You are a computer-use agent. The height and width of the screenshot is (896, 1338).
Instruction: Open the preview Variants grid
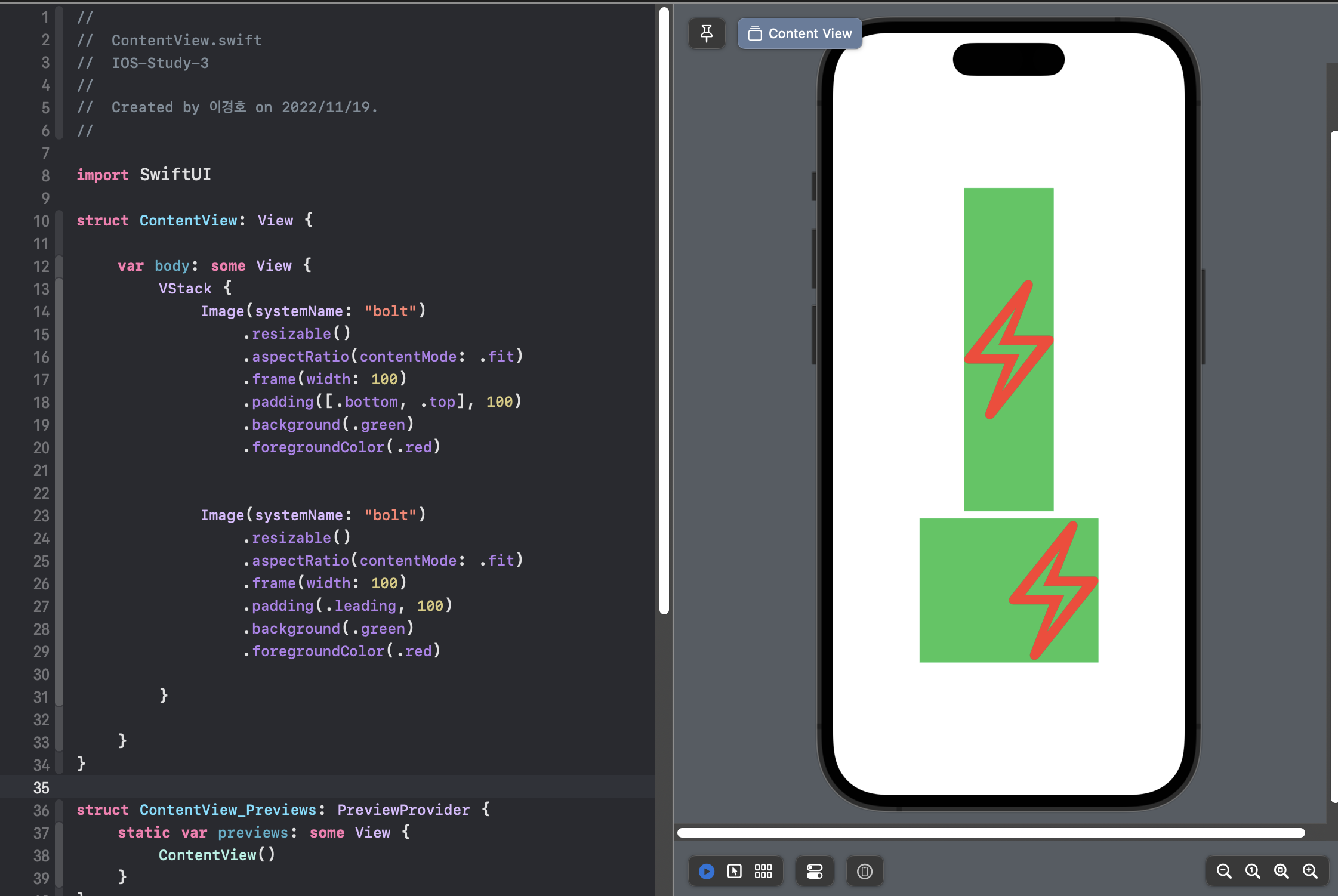[x=763, y=872]
